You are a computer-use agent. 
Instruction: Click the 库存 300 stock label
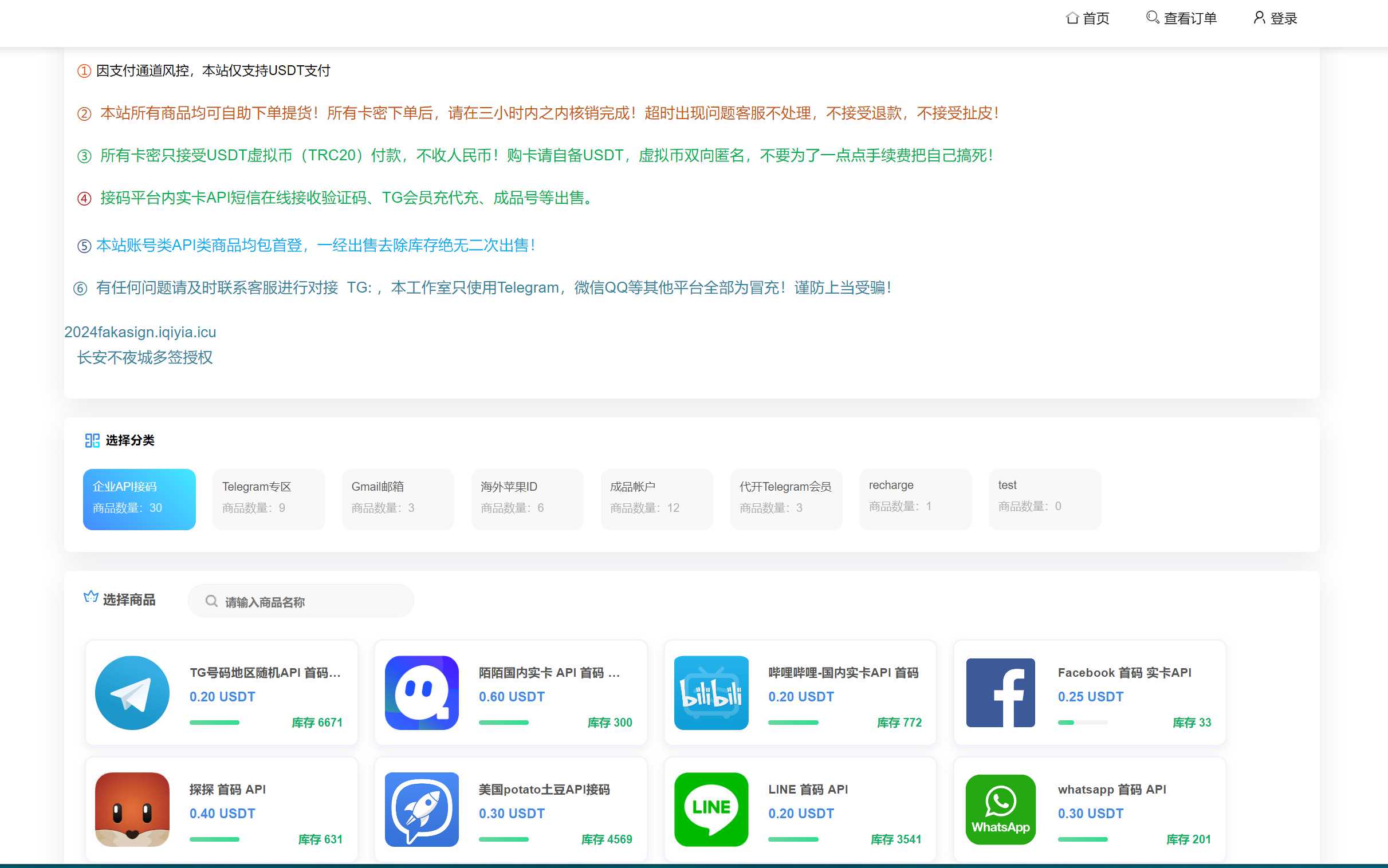[610, 722]
